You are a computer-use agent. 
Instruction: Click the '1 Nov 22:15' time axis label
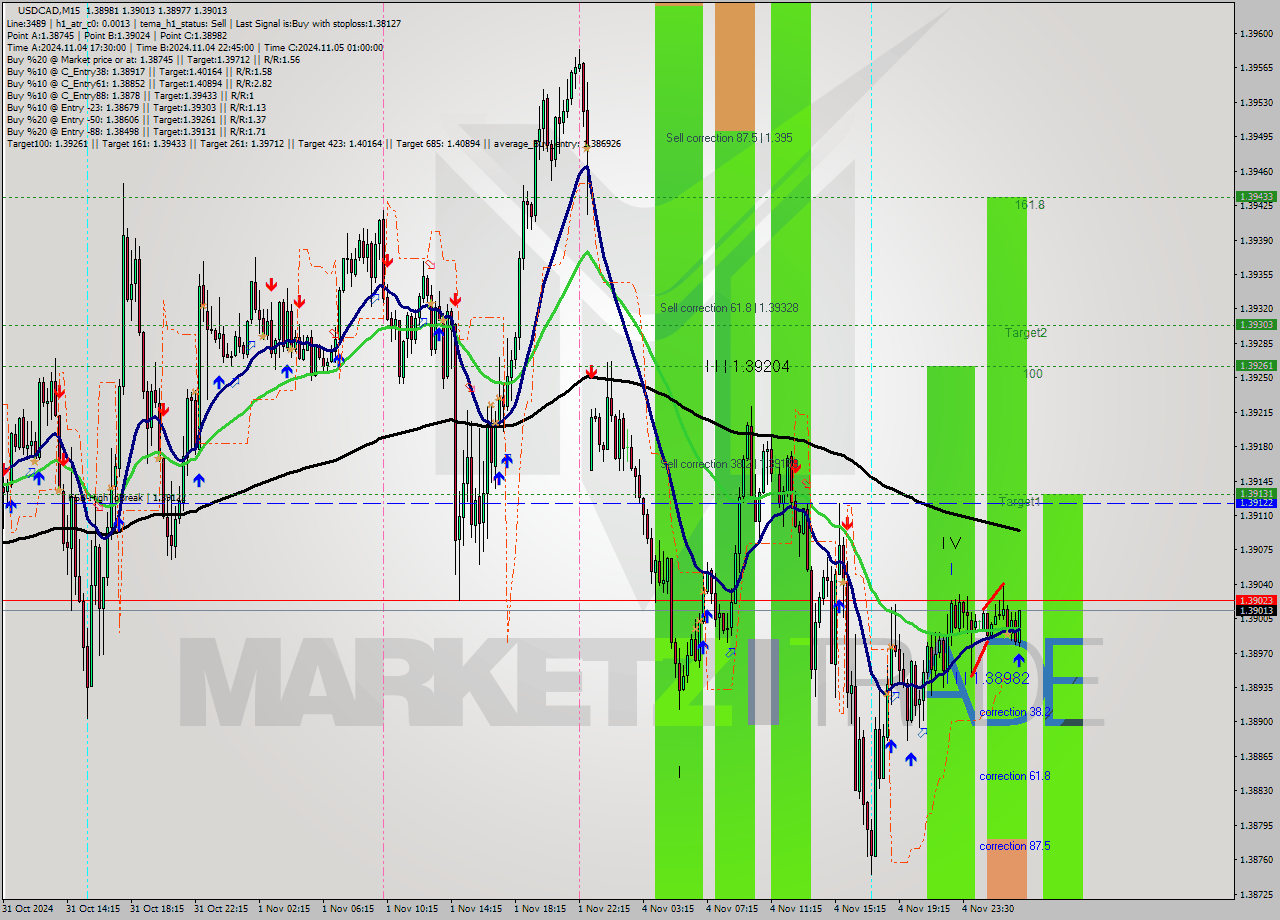(605, 909)
